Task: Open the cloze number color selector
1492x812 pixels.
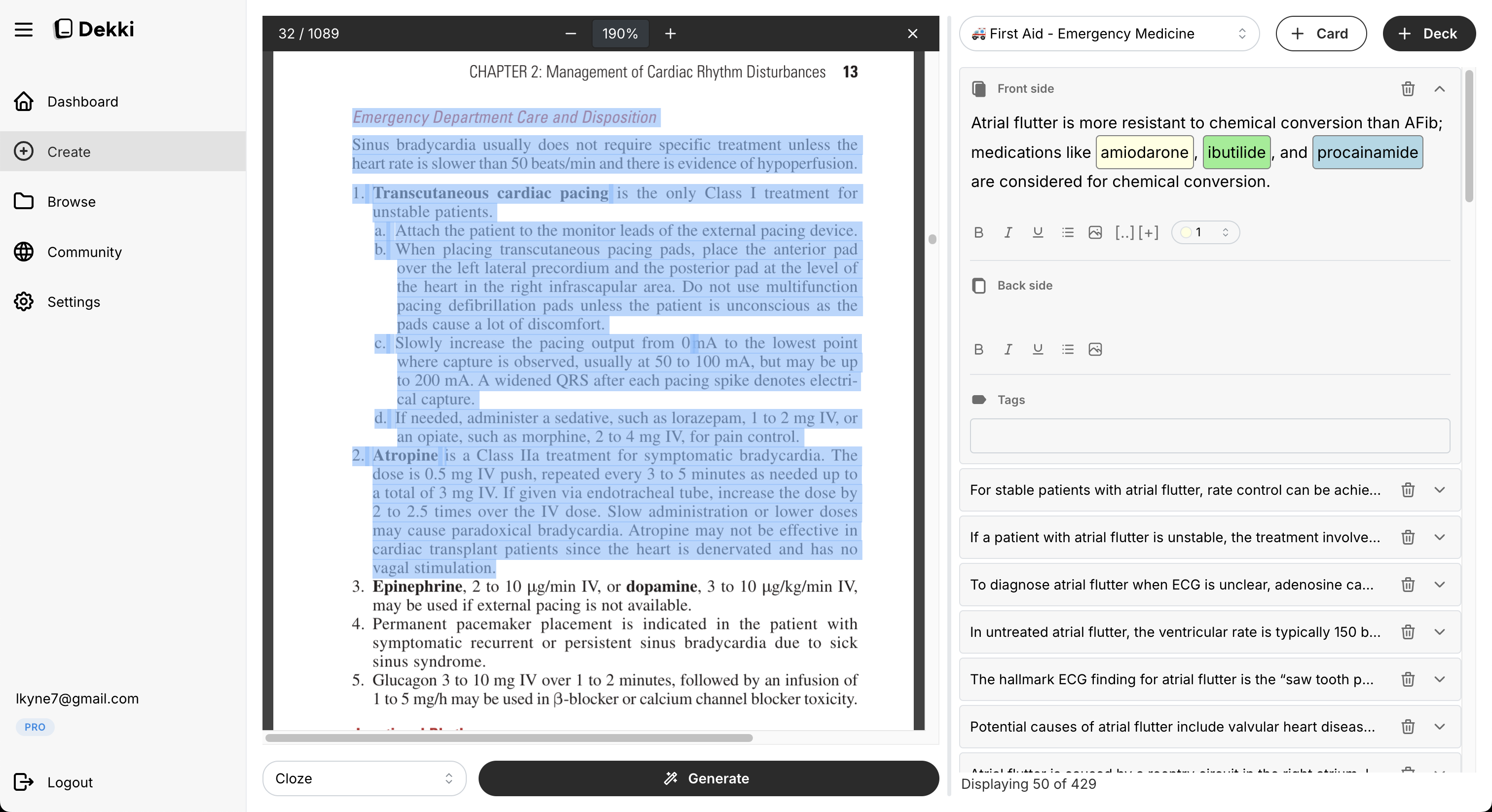Action: point(1205,232)
